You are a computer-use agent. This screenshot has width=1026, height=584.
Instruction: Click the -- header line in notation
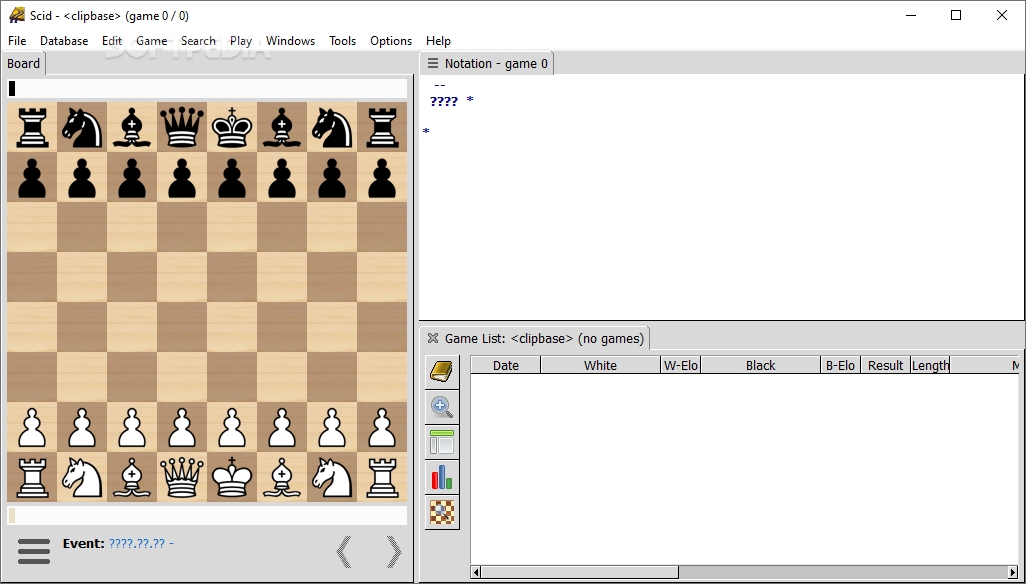coord(440,85)
